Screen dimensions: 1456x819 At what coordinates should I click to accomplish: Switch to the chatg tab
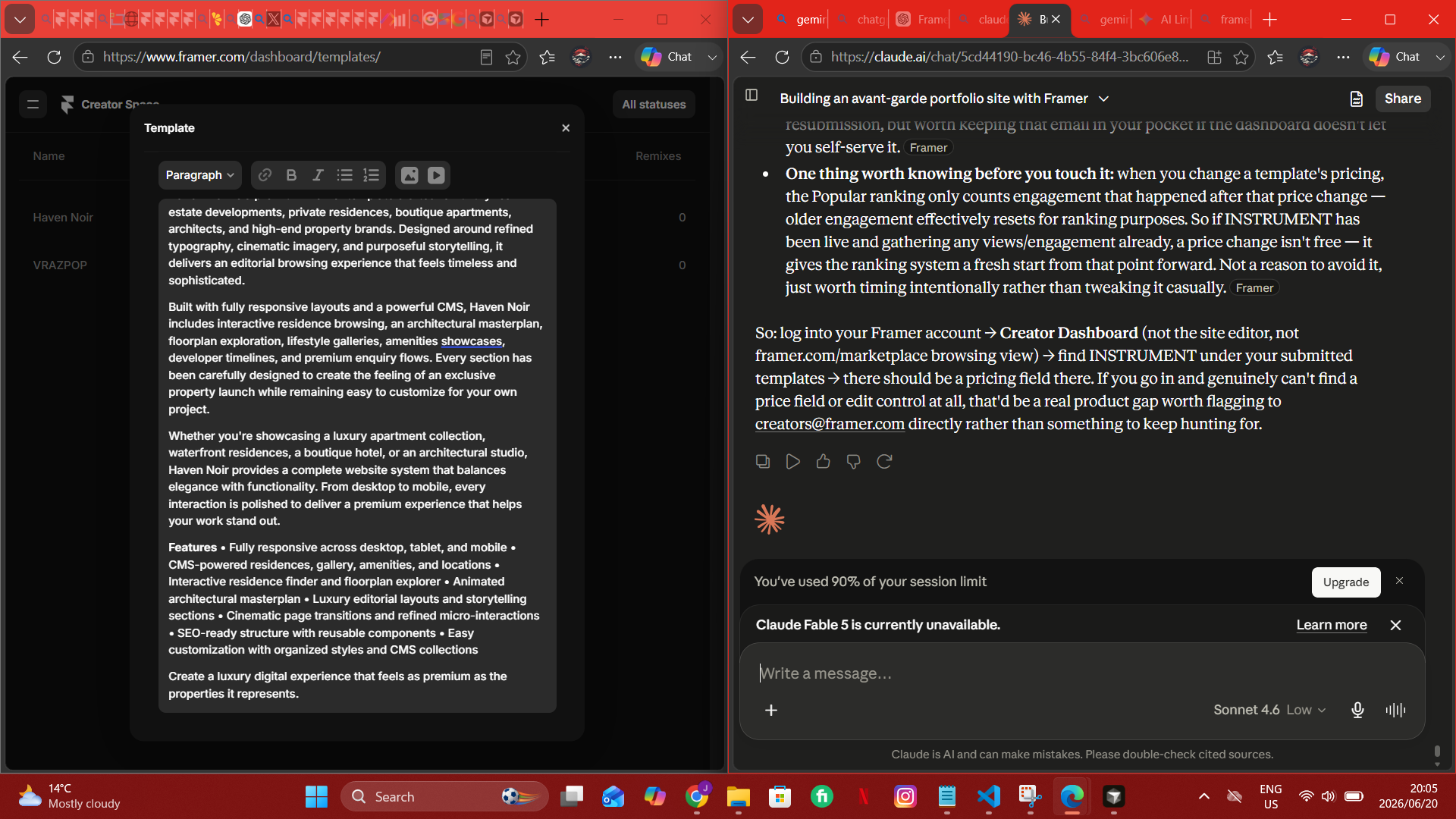click(861, 20)
